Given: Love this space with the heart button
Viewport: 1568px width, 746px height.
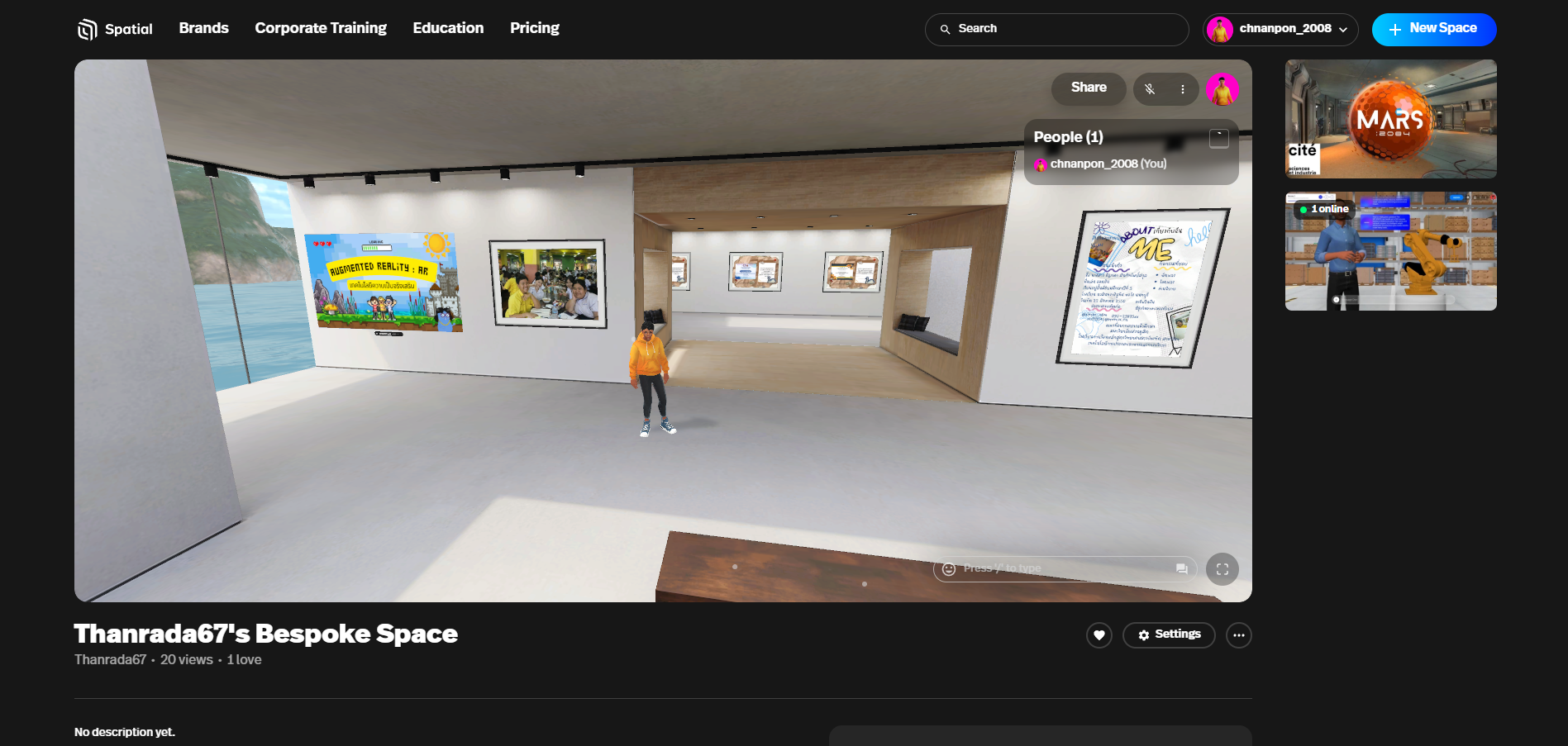Looking at the screenshot, I should pos(1099,635).
